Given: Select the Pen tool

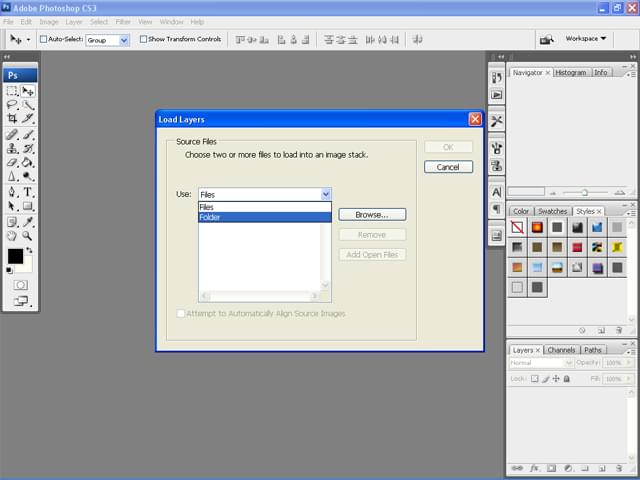Looking at the screenshot, I should (x=12, y=192).
